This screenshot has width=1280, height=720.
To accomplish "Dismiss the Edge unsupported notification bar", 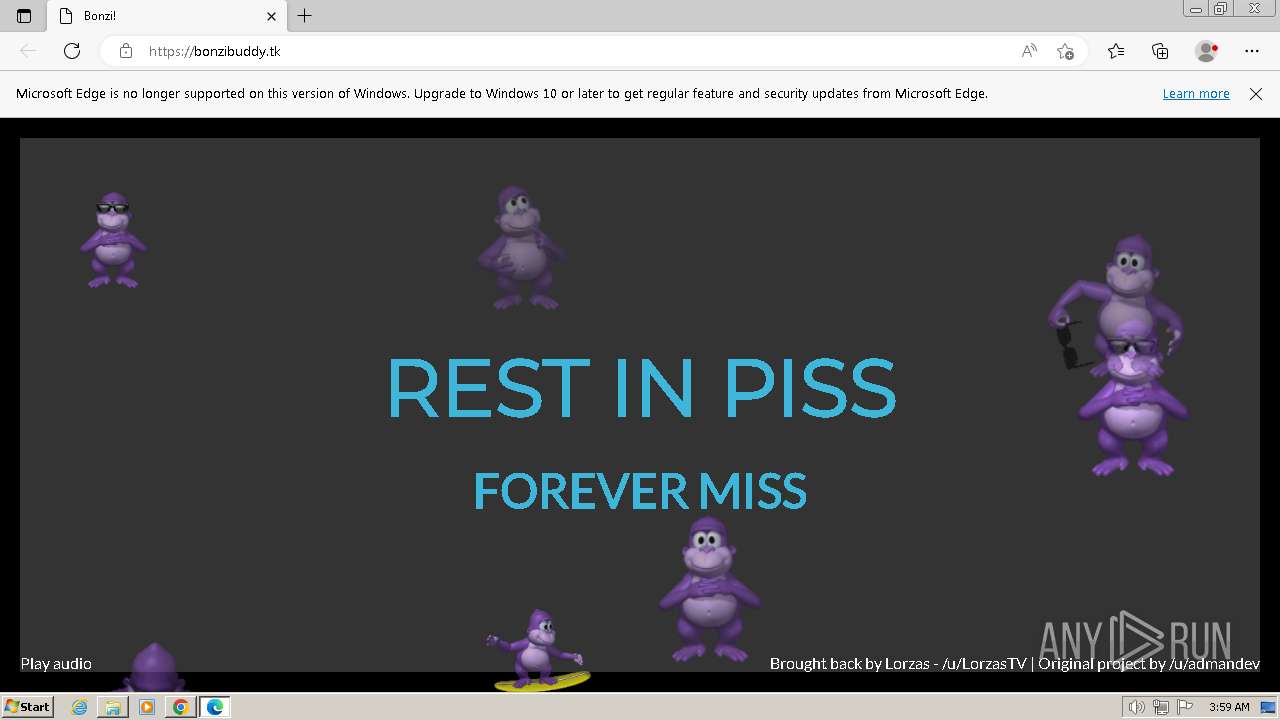I will pyautogui.click(x=1256, y=94).
